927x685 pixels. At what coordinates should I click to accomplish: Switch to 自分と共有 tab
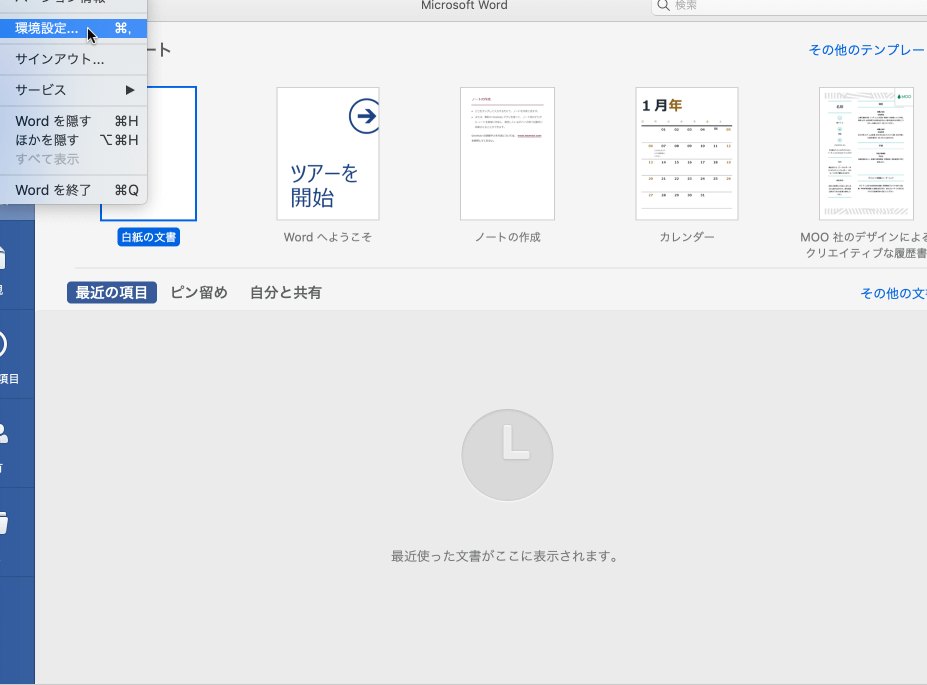click(286, 293)
